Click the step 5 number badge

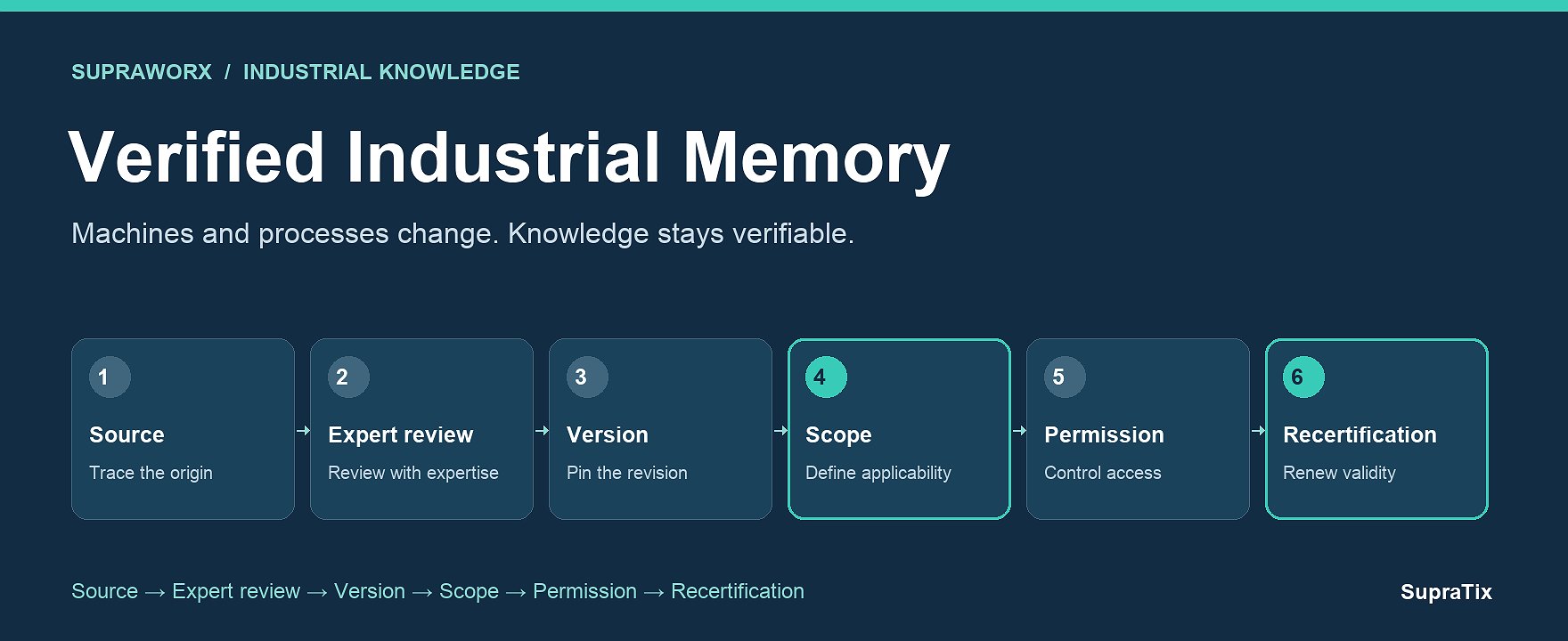pyautogui.click(x=1065, y=377)
